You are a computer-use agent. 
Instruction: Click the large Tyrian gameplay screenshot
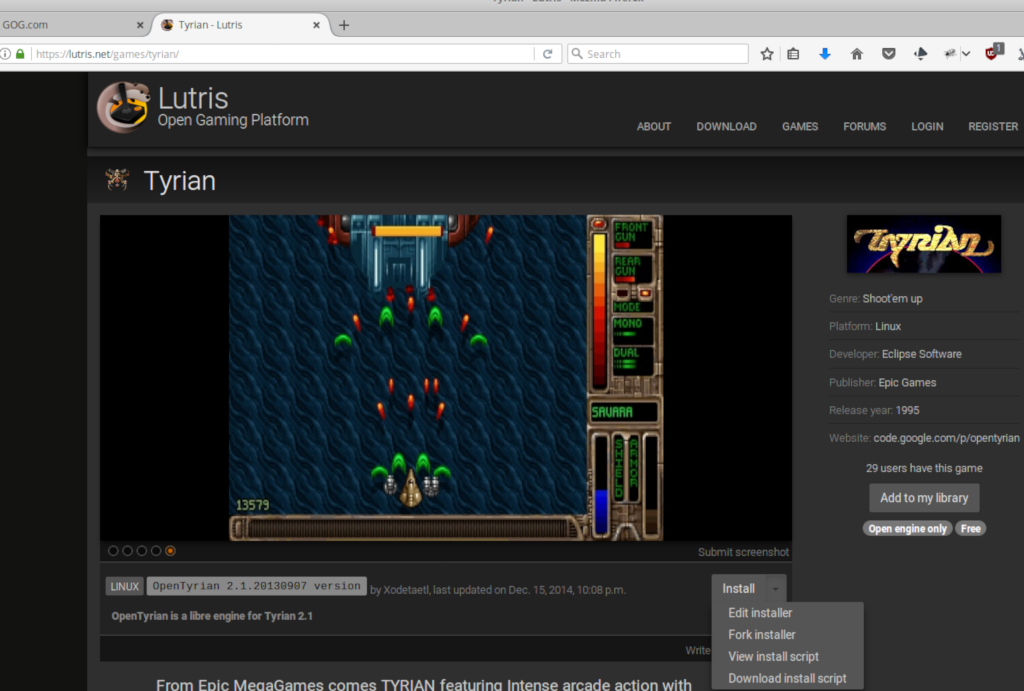pos(446,378)
